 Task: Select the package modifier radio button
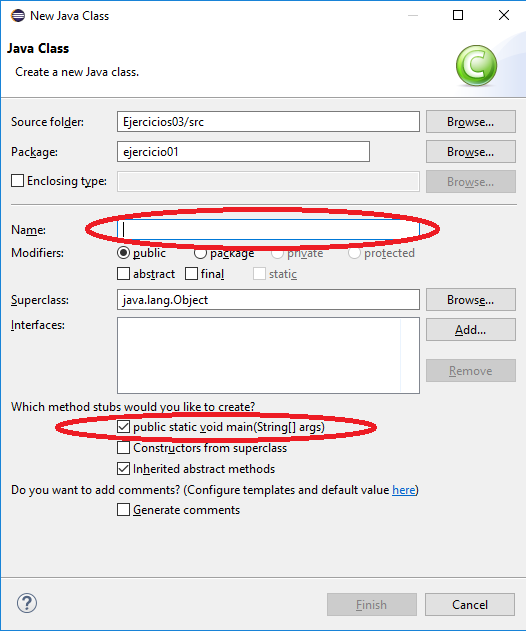pos(200,253)
